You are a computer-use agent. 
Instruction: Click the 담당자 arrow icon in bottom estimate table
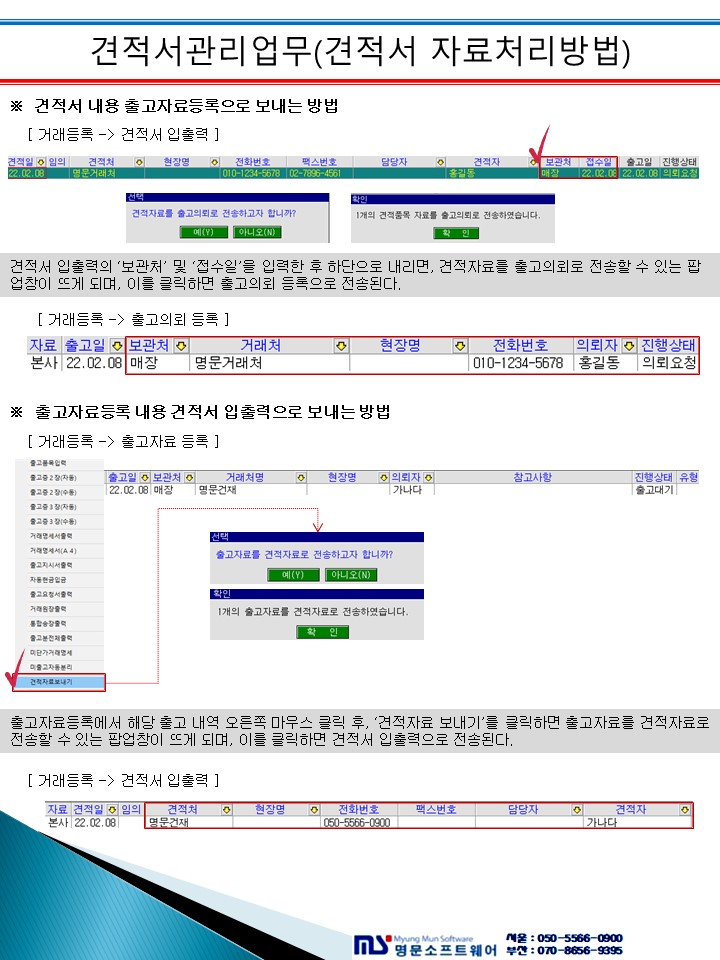click(x=577, y=809)
